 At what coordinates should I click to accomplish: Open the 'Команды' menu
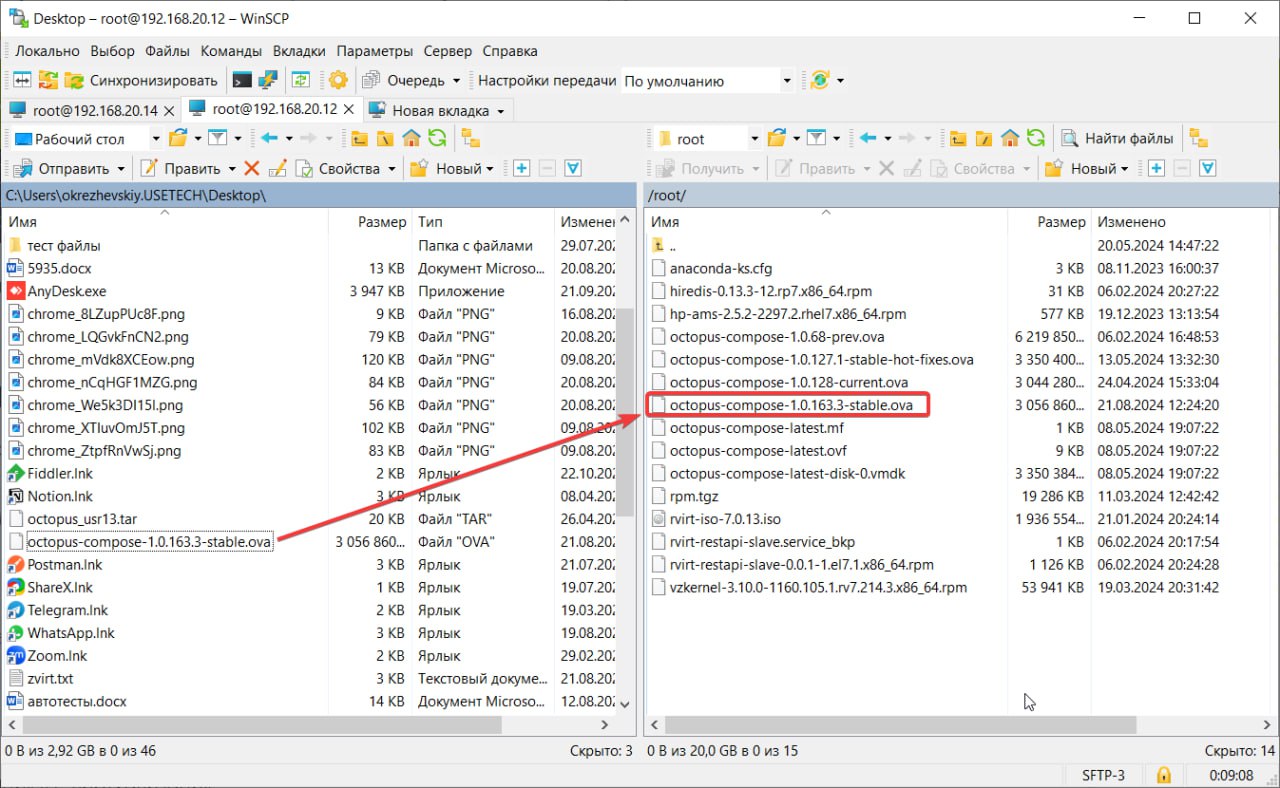[231, 51]
